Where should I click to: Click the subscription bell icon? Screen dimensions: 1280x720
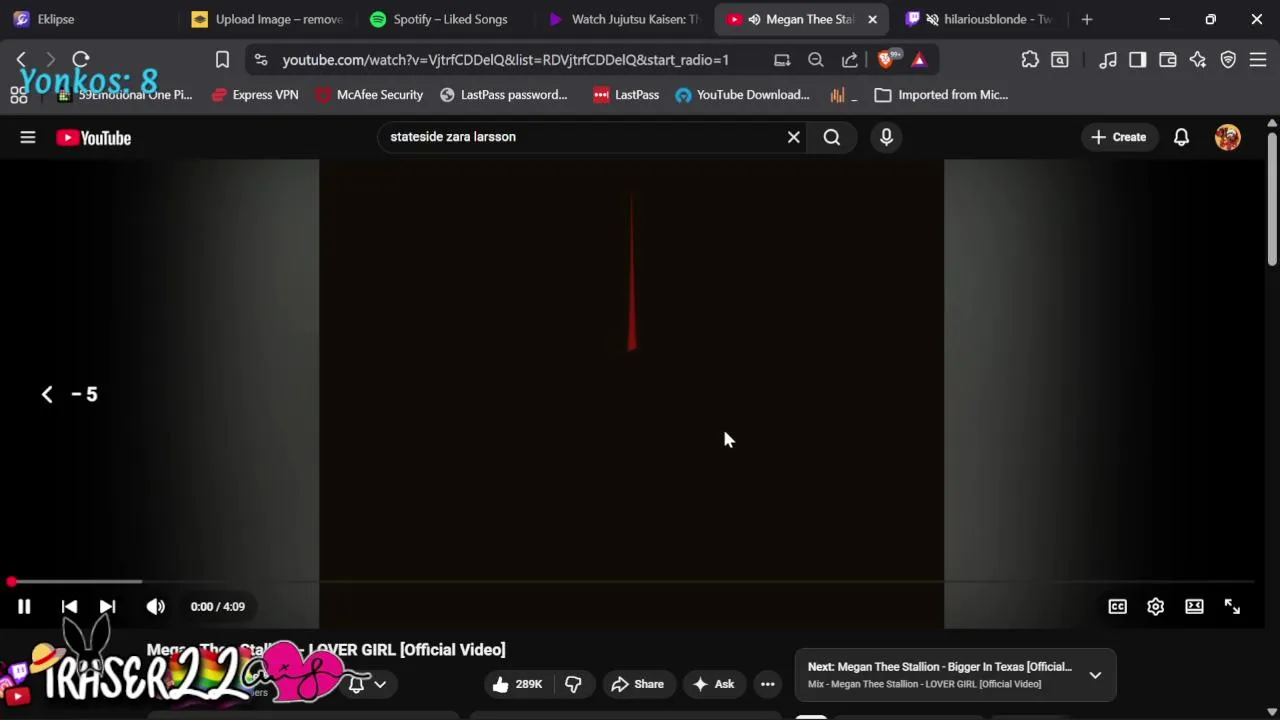[x=356, y=685]
